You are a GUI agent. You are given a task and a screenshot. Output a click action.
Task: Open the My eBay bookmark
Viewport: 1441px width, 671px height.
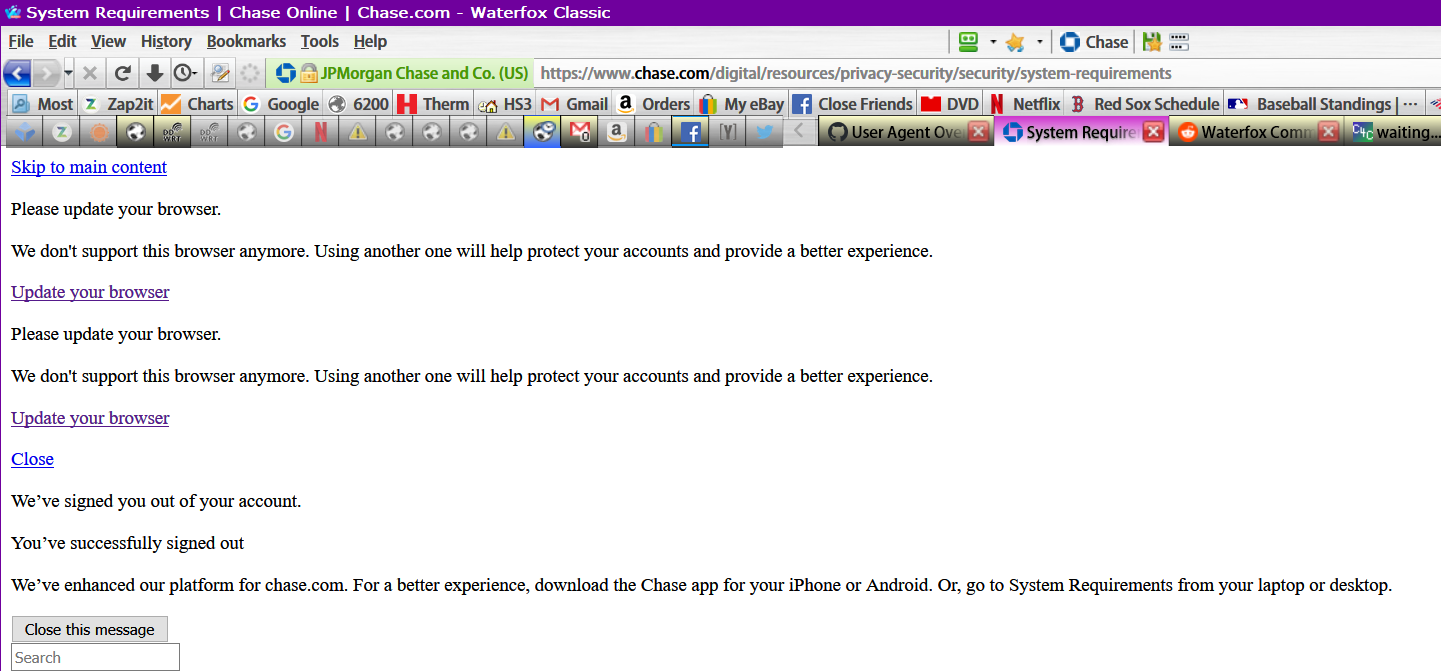(x=741, y=104)
